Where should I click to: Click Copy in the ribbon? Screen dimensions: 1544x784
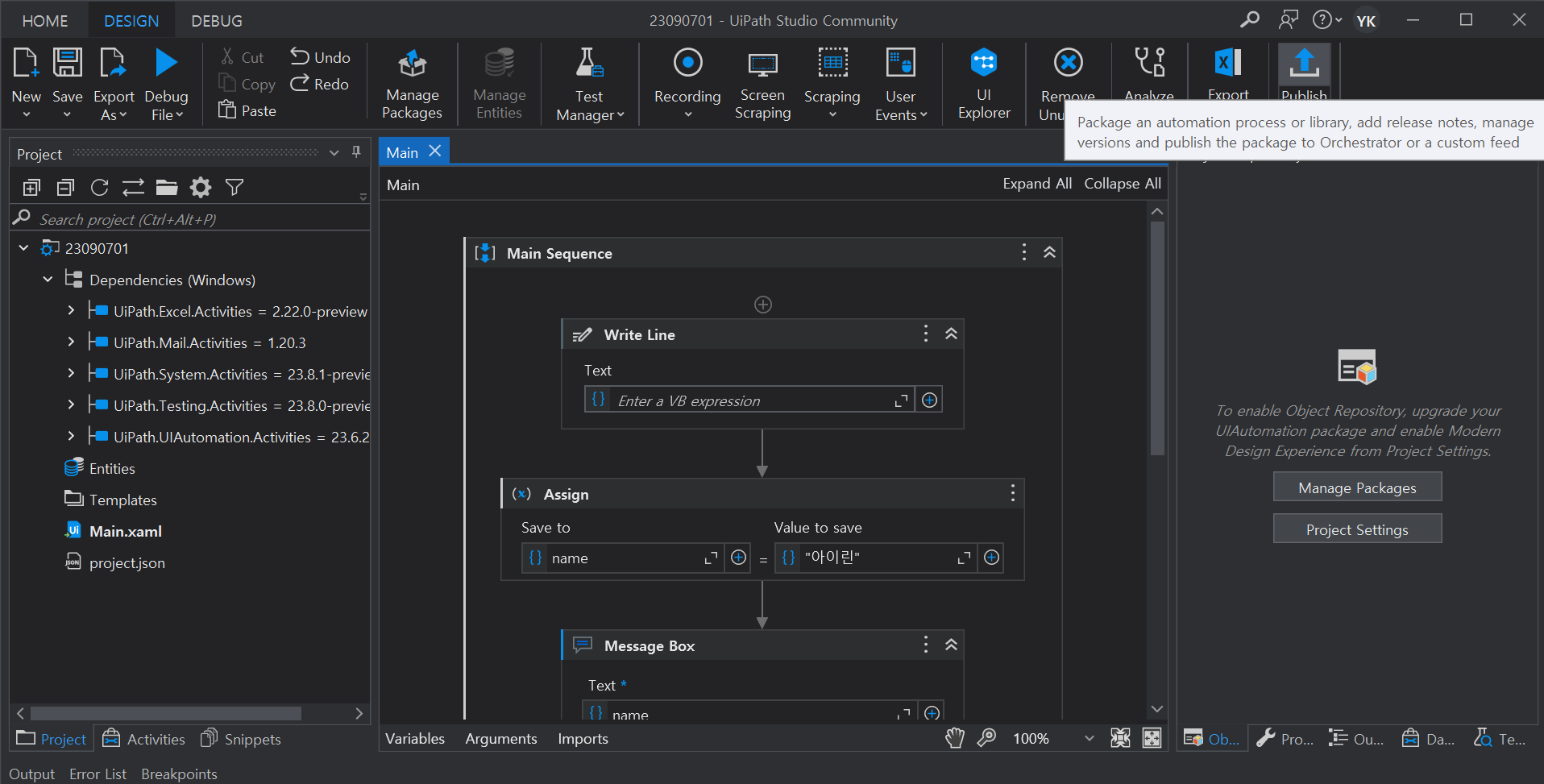point(247,84)
